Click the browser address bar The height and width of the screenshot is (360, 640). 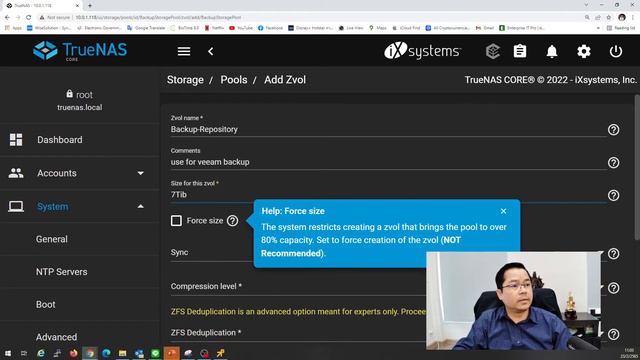[x=310, y=18]
